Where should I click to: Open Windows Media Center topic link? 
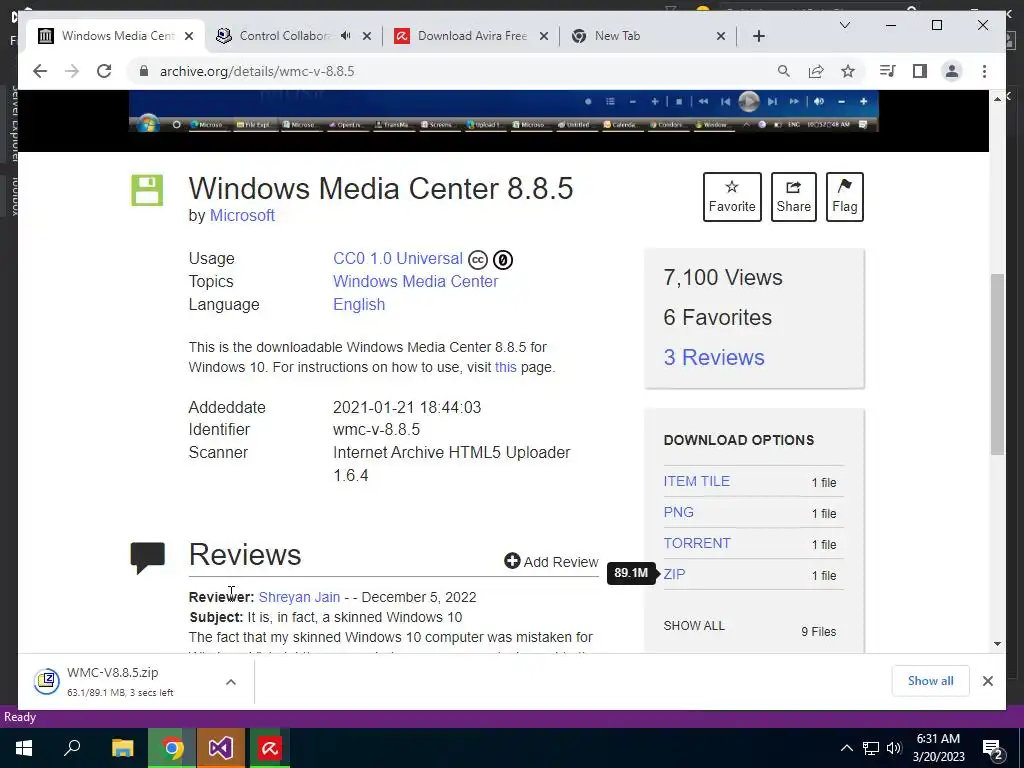(x=415, y=281)
